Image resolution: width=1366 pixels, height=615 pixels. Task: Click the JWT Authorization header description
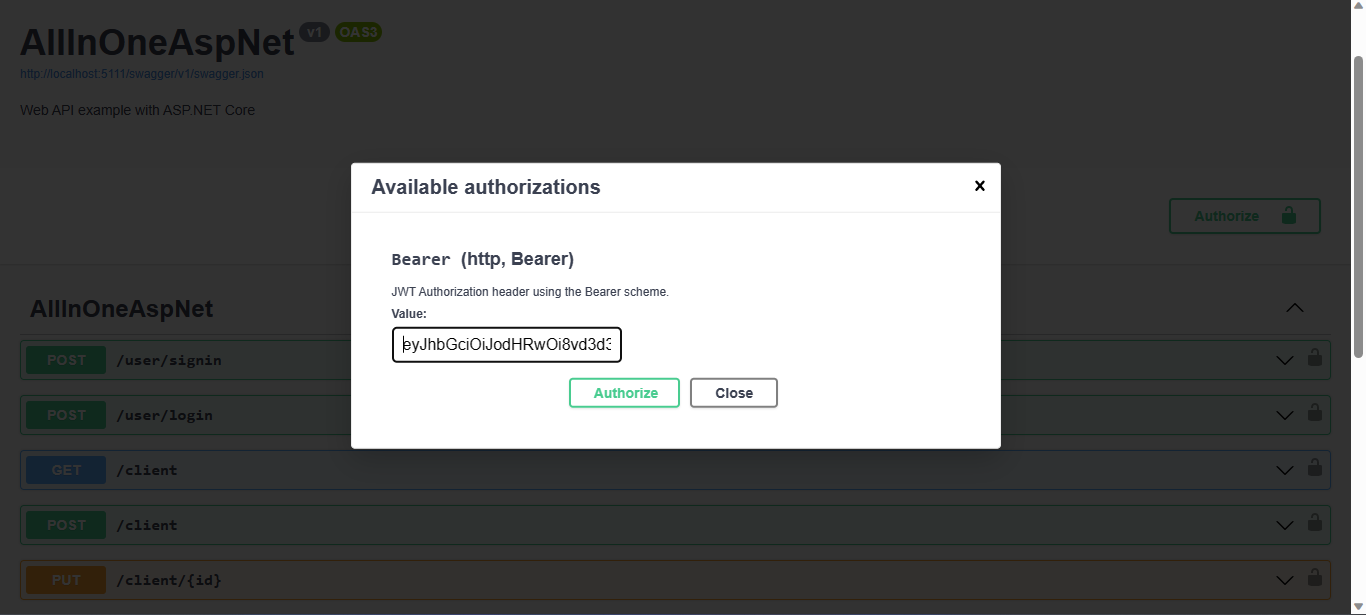click(530, 292)
